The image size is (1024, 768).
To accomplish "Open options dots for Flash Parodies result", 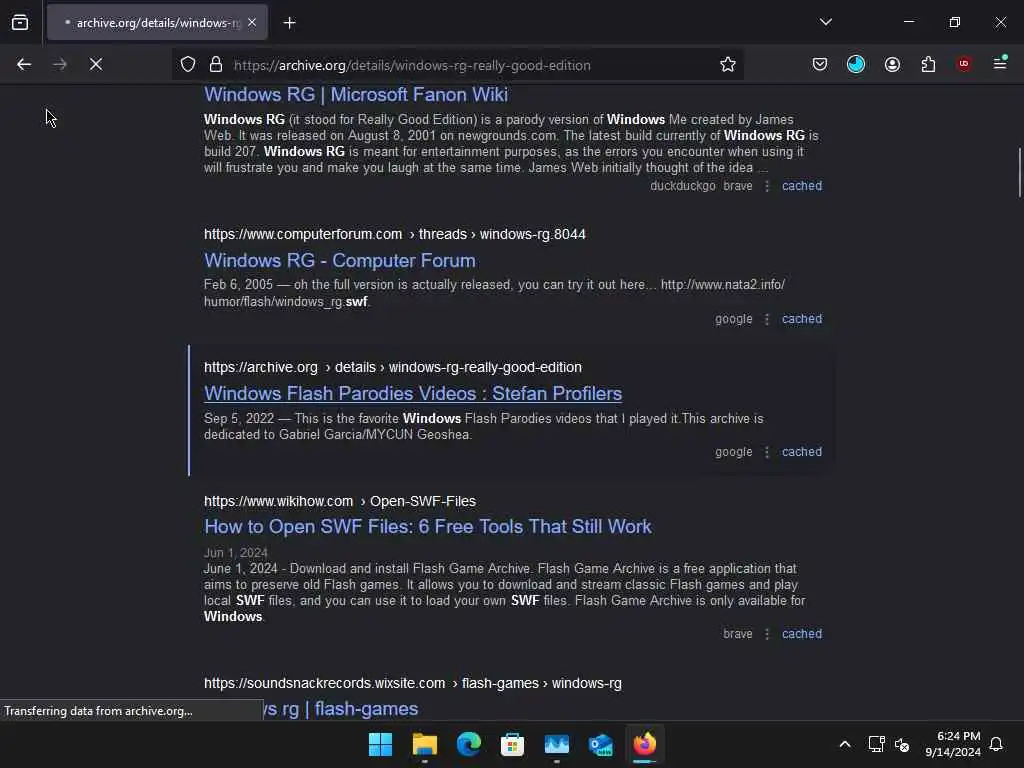I will point(767,452).
